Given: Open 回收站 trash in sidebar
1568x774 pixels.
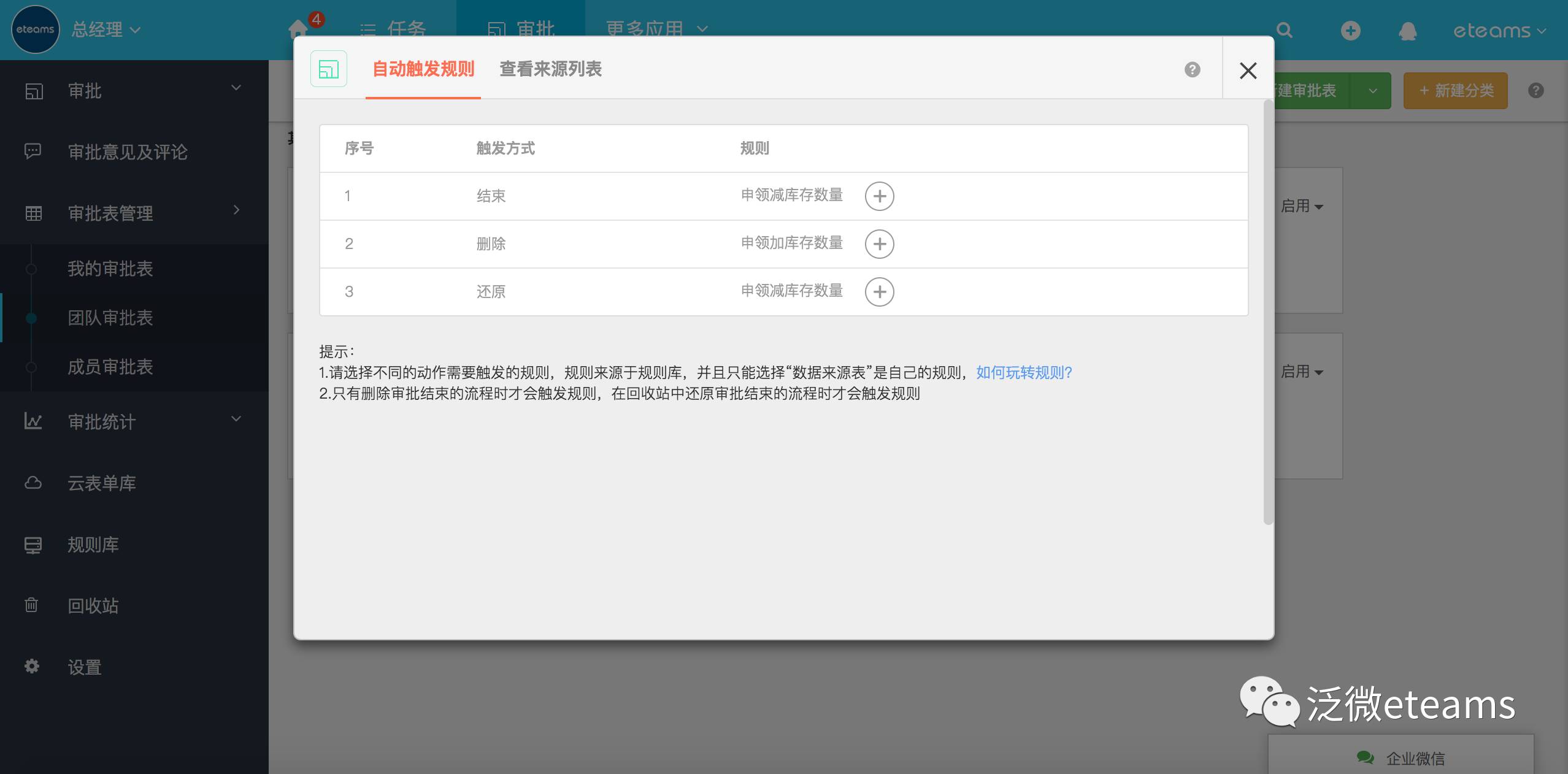Looking at the screenshot, I should coord(93,606).
